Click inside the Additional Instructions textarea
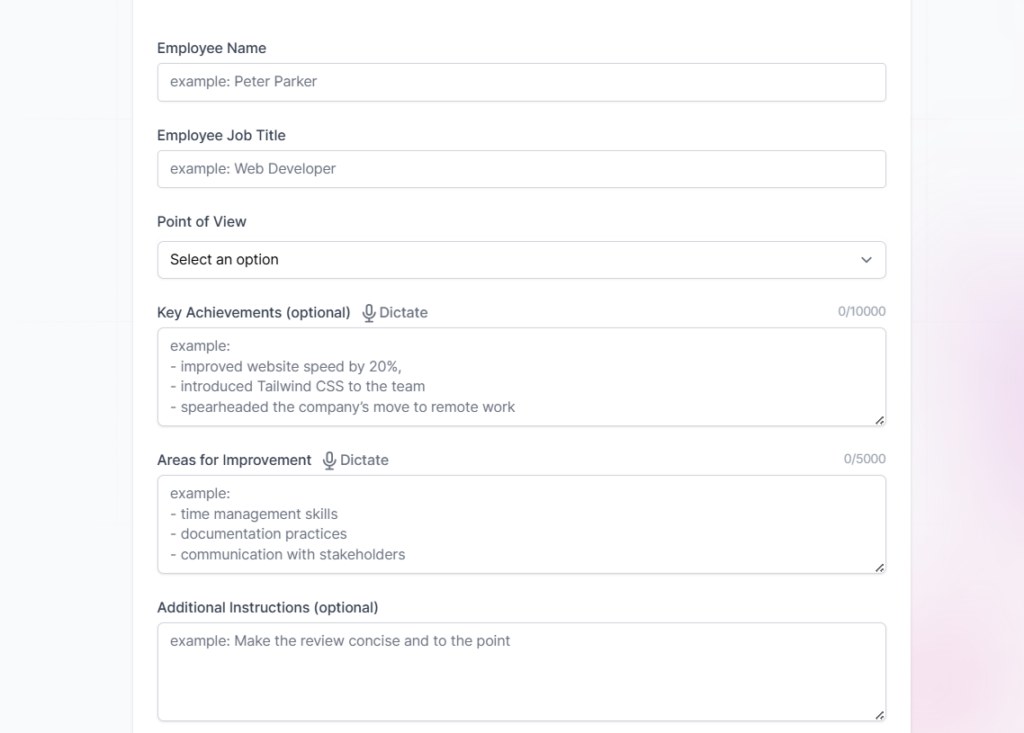Viewport: 1024px width, 733px height. 521,671
